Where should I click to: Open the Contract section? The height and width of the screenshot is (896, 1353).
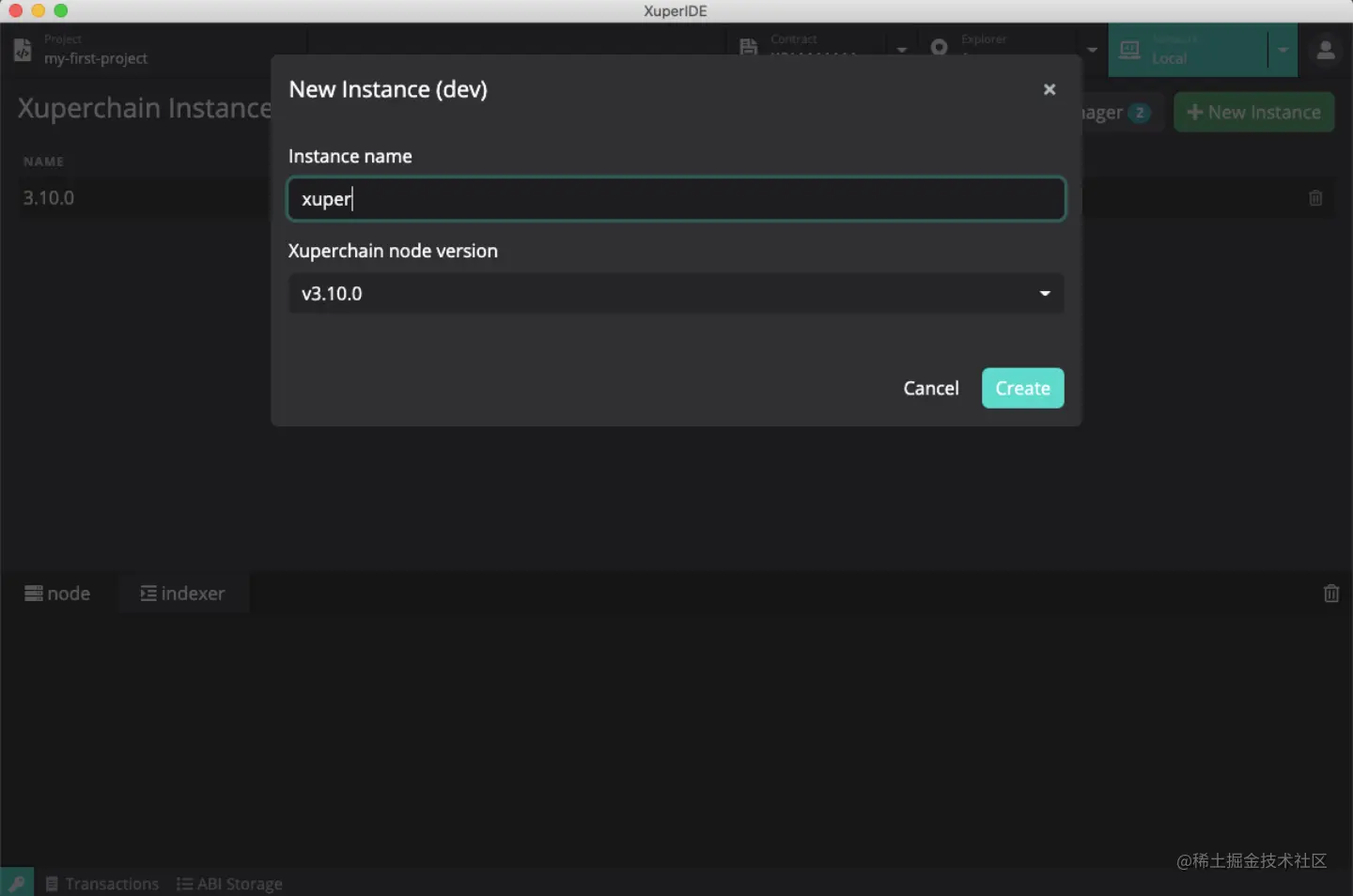[x=813, y=48]
